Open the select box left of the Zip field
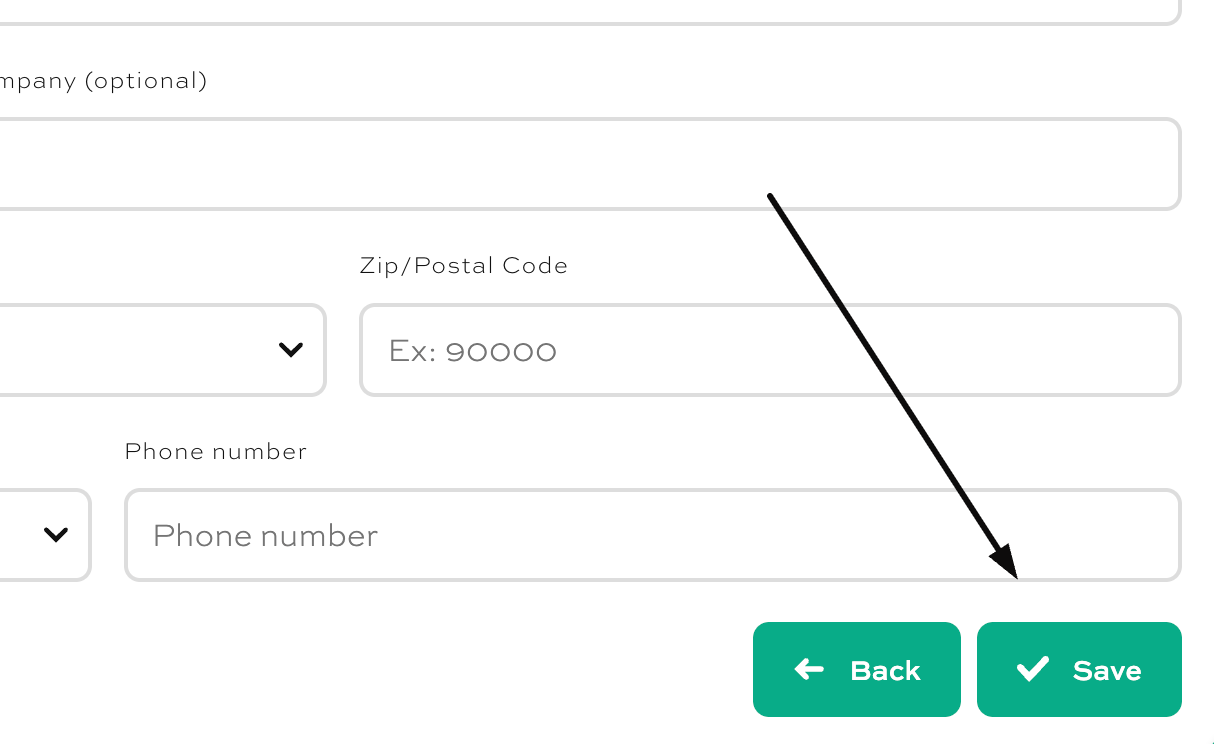Viewport: 1214px width, 744px height. 162,350
